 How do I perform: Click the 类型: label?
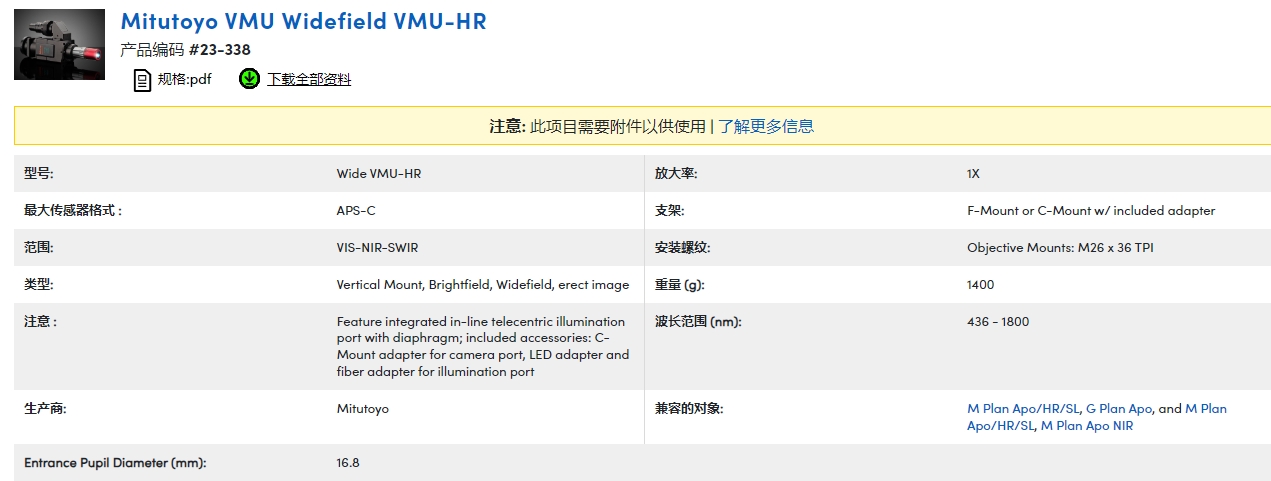(x=39, y=285)
